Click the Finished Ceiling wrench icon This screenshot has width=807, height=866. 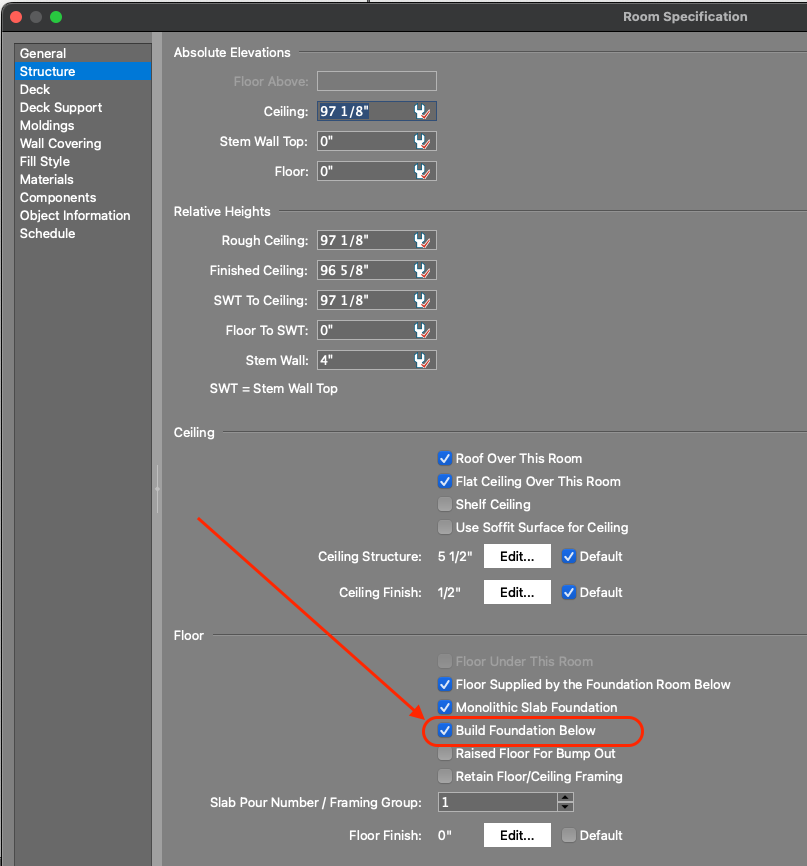(422, 271)
